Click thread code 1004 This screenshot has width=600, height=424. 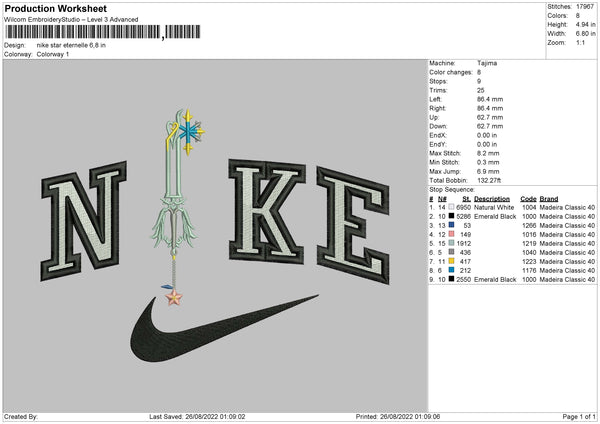point(529,207)
